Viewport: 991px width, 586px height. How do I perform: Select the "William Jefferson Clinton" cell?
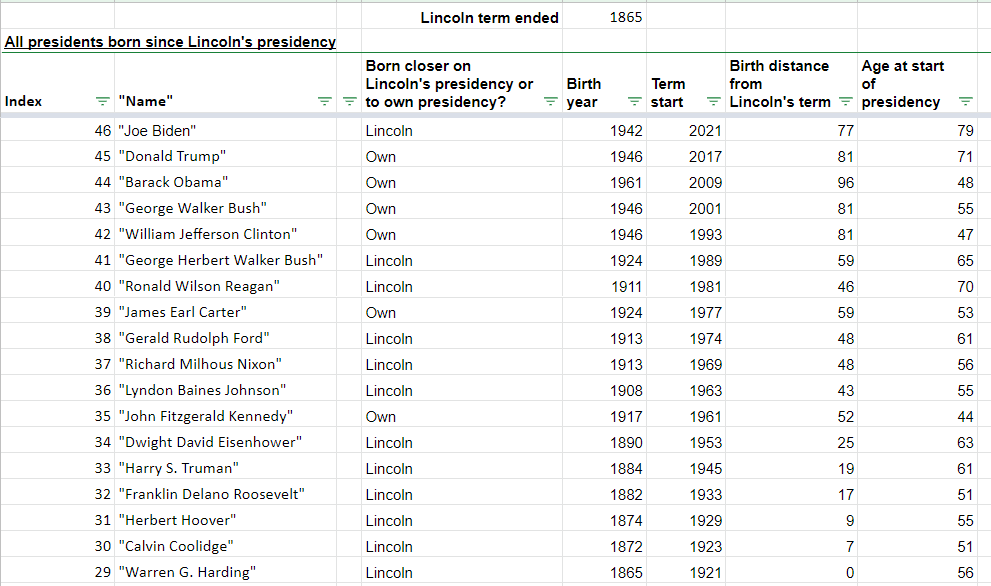pos(226,234)
